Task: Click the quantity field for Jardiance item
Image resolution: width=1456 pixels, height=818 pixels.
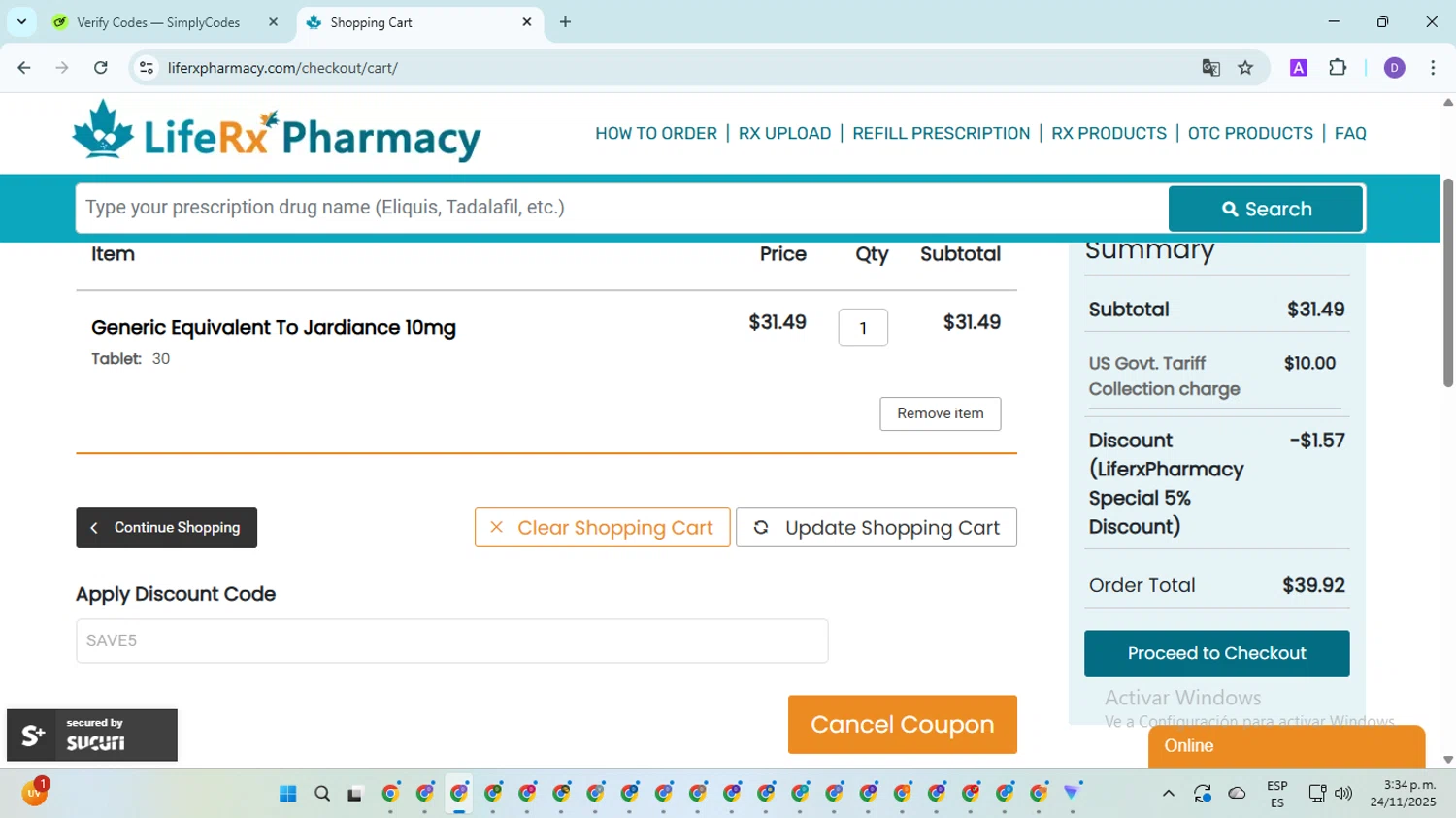Action: 863,328
